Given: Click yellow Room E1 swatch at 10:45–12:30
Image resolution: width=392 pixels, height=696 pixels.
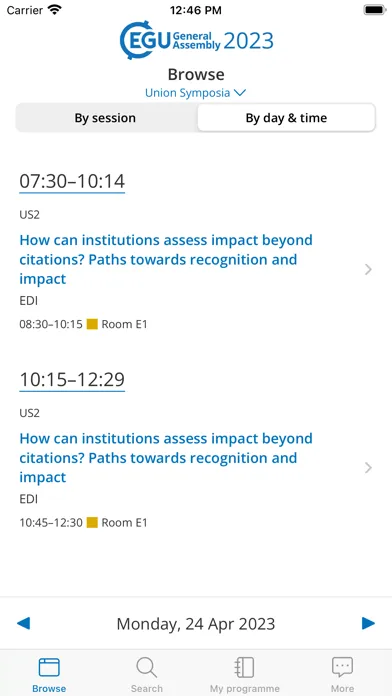Looking at the screenshot, I should [92, 522].
